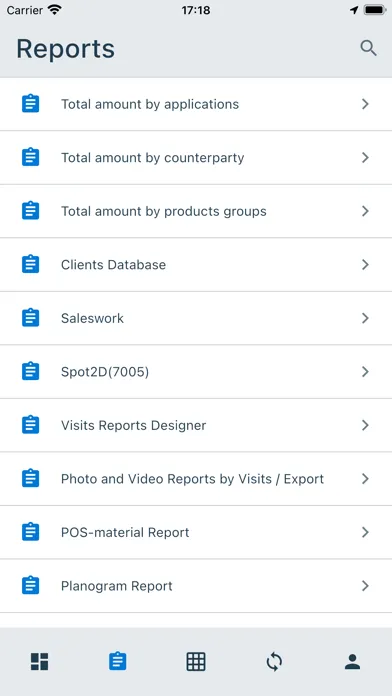Expand chevron for POS-material Report
Screen dimensions: 392x696
click(365, 532)
